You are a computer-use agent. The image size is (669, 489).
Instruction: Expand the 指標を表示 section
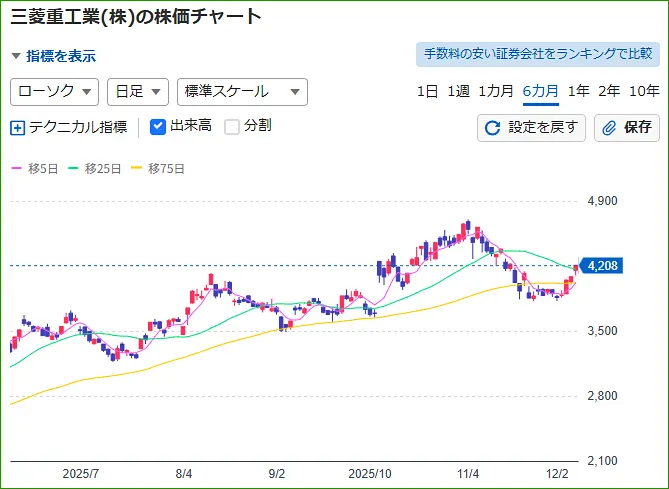54,56
